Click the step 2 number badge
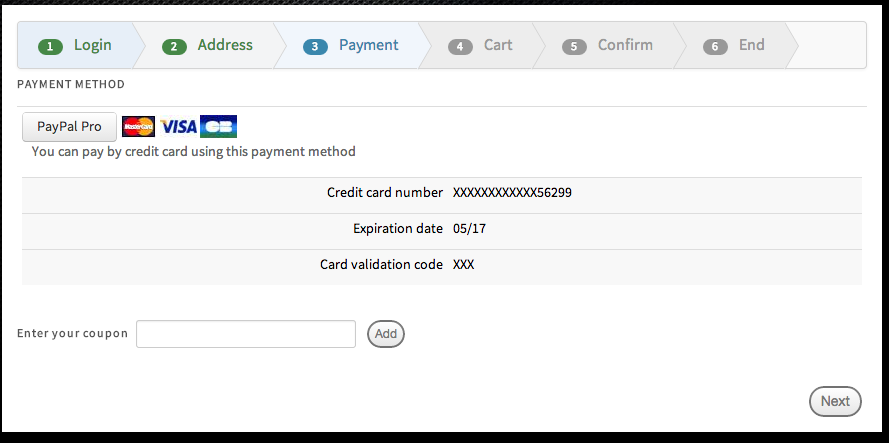889x443 pixels. [x=175, y=46]
